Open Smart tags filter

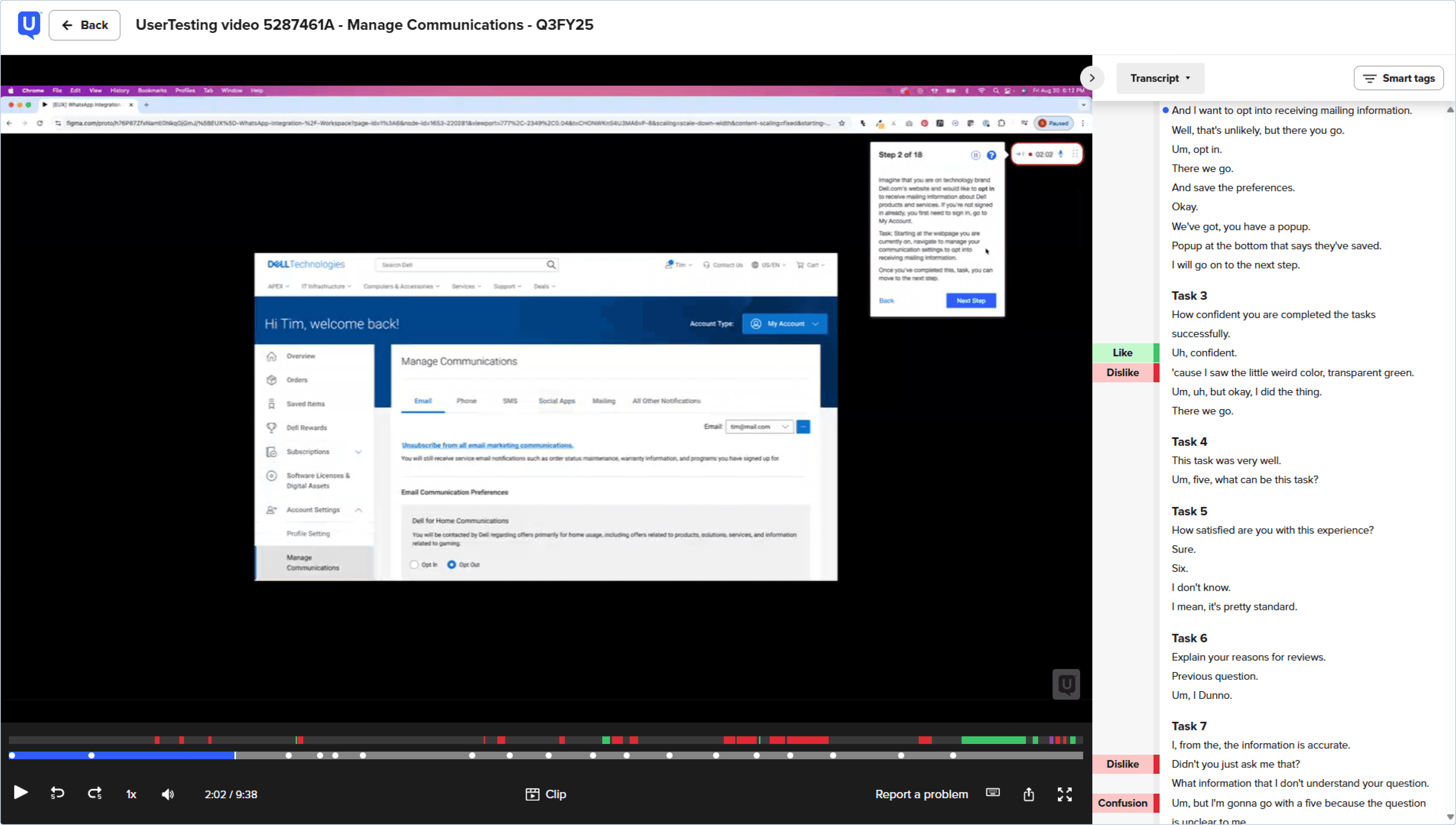point(1398,78)
